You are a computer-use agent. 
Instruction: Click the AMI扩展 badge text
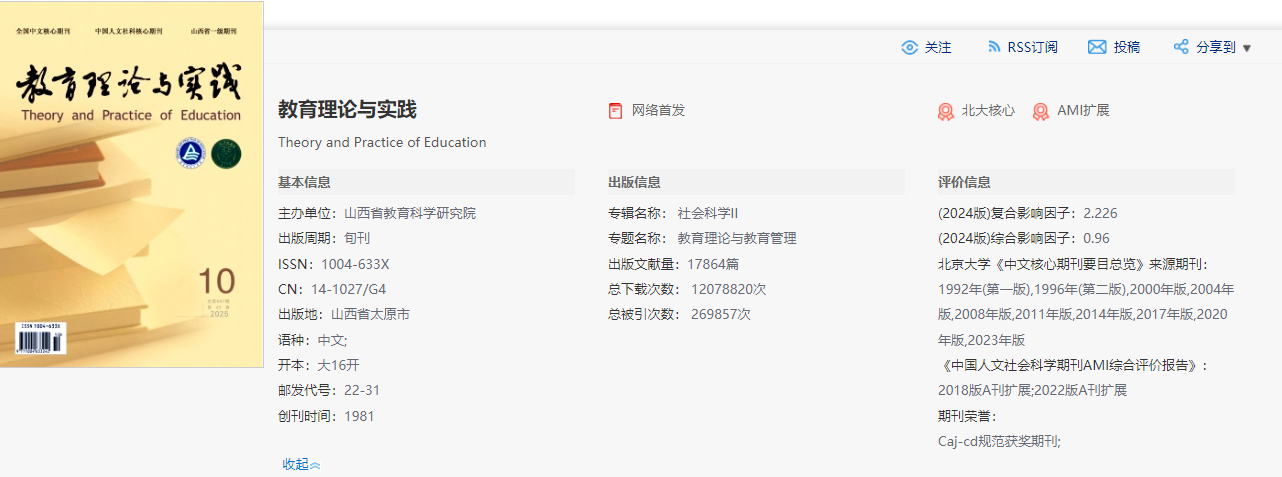1084,110
